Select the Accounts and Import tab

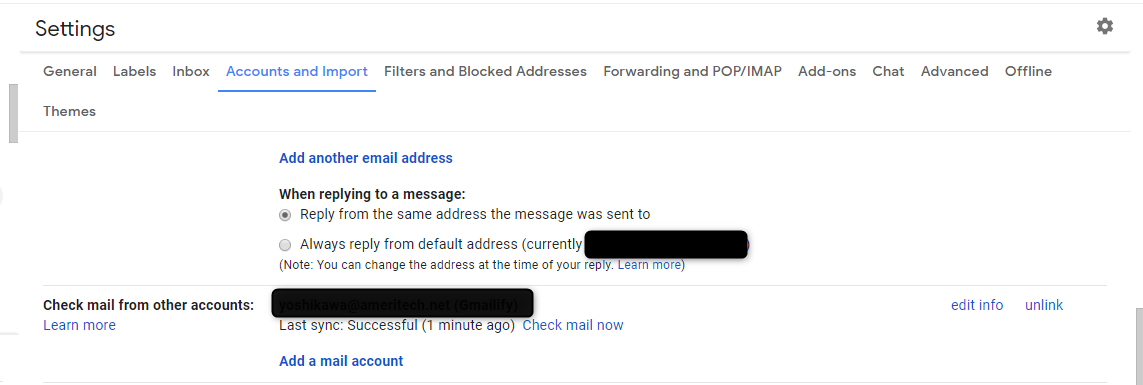pos(297,71)
